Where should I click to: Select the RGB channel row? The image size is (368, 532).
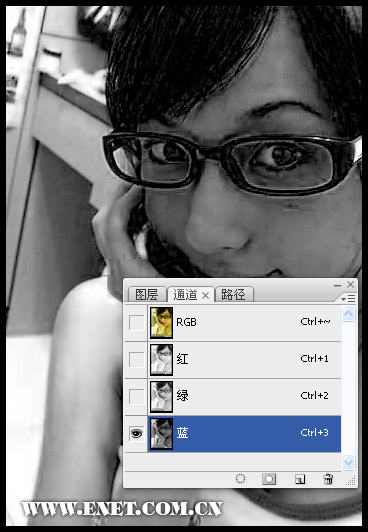[x=244, y=323]
